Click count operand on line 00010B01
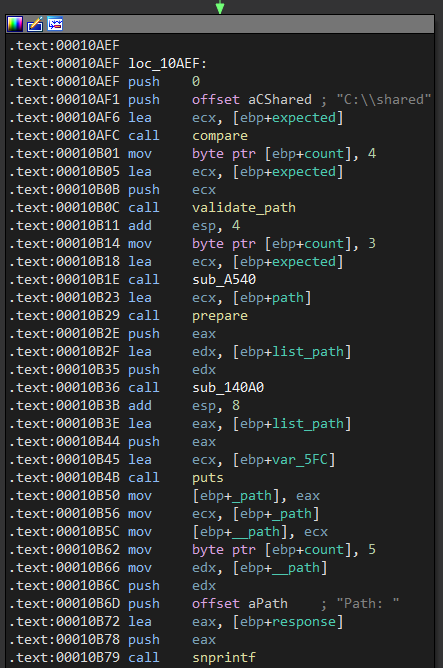The width and height of the screenshot is (443, 668). coord(324,154)
